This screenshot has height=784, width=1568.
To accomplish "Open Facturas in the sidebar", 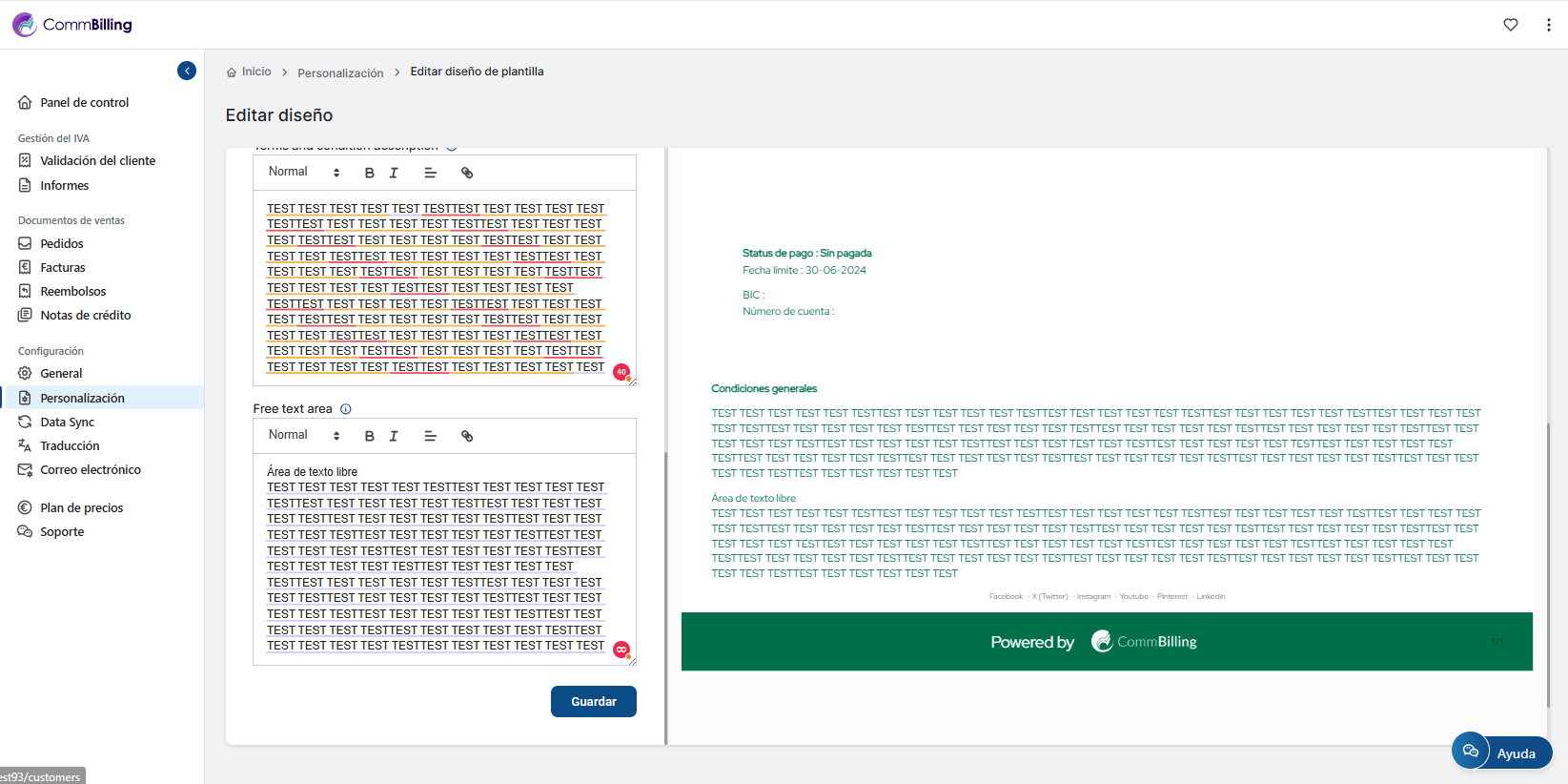I will click(63, 268).
